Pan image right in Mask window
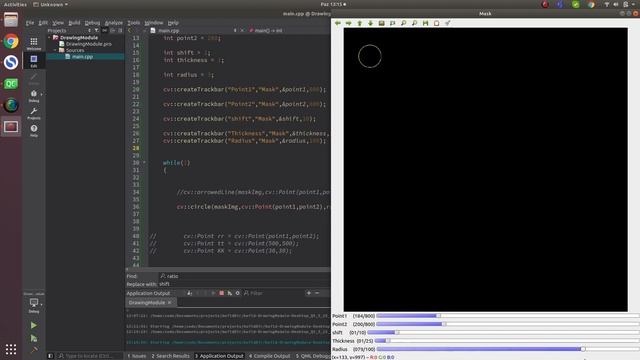This screenshot has width=640, height=360. tap(349, 23)
